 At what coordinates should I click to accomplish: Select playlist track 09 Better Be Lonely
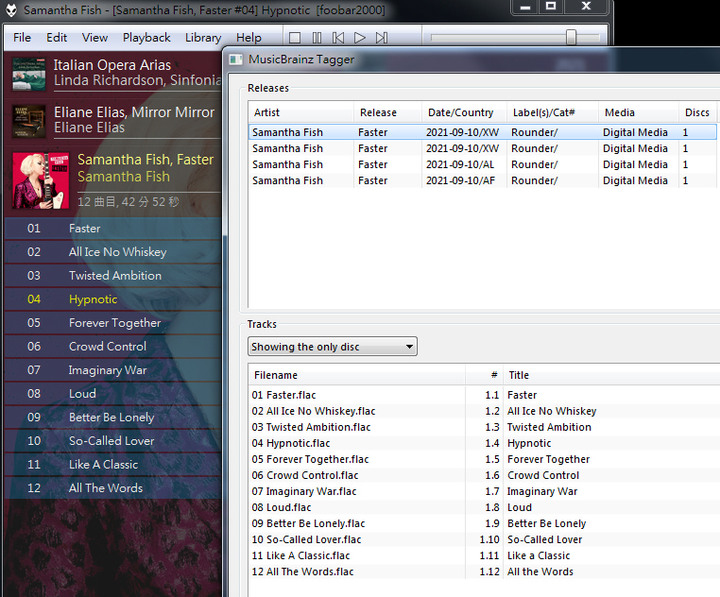coord(113,417)
